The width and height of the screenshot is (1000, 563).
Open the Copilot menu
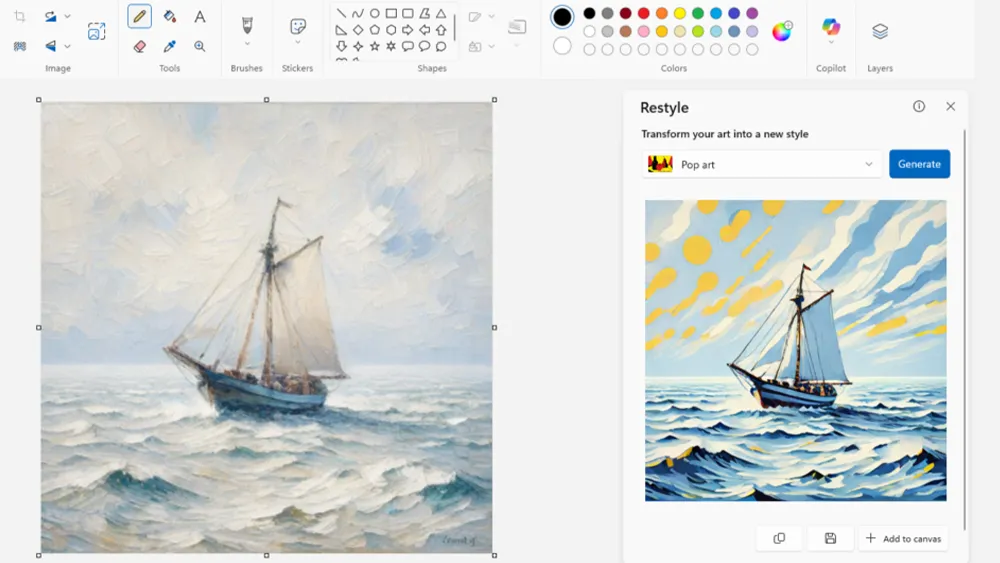[x=831, y=31]
